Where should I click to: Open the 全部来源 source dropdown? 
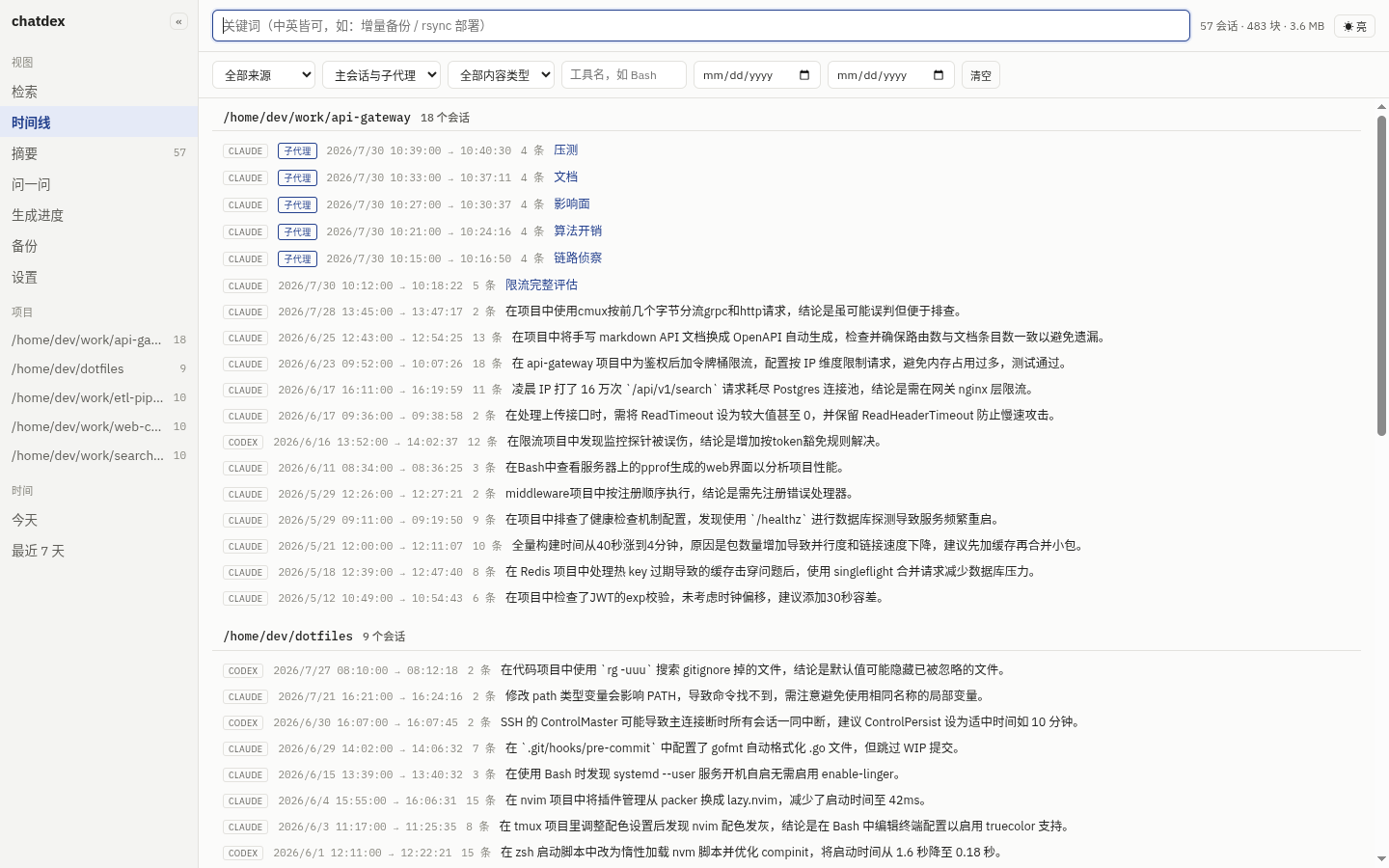click(263, 75)
